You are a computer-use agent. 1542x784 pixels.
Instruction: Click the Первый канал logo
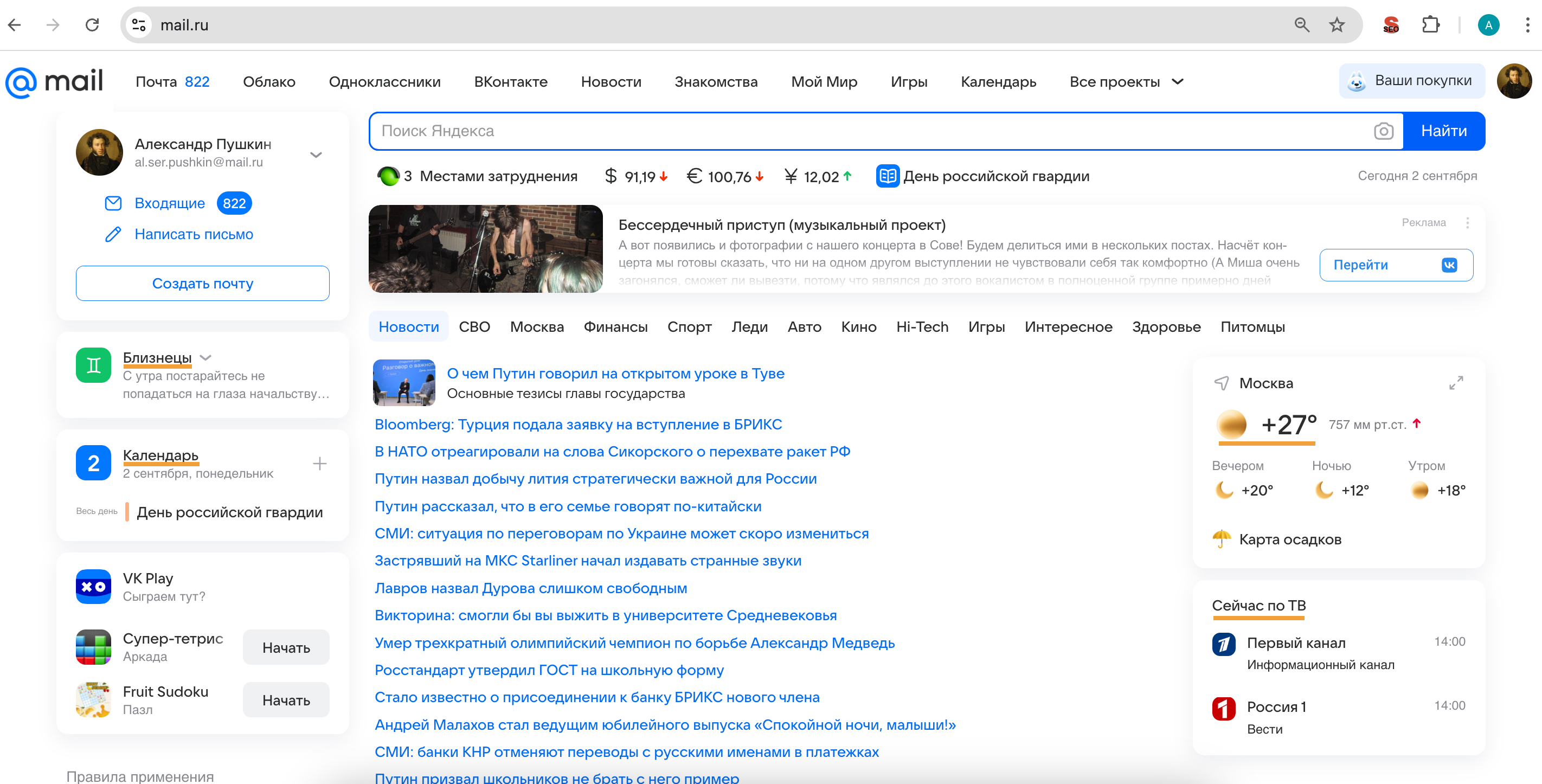point(1224,644)
